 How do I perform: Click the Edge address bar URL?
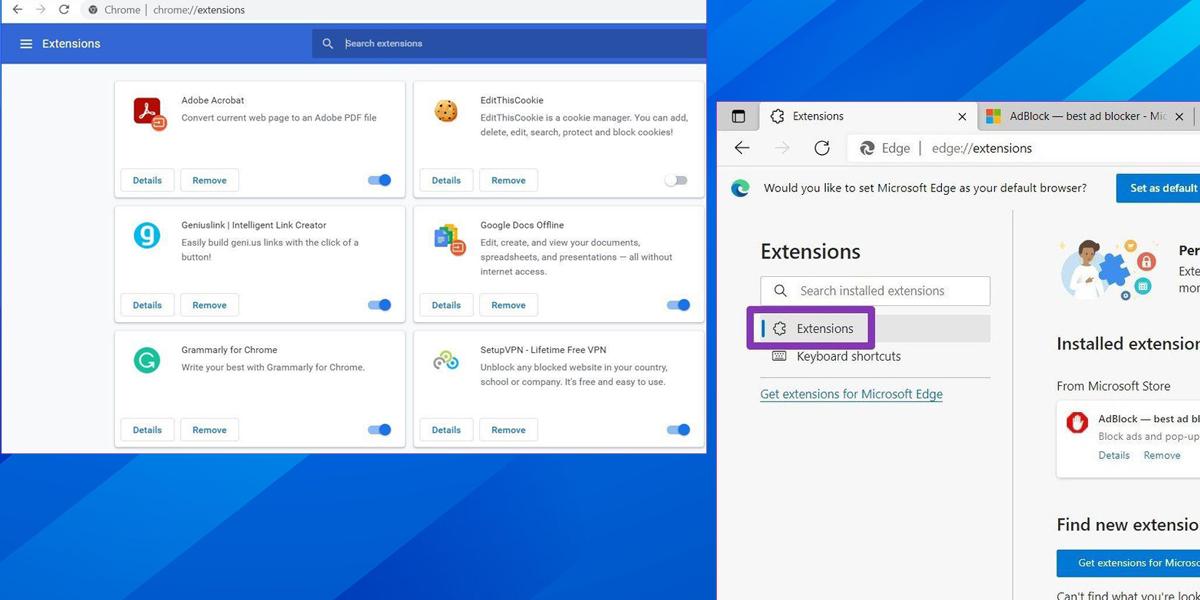click(982, 148)
